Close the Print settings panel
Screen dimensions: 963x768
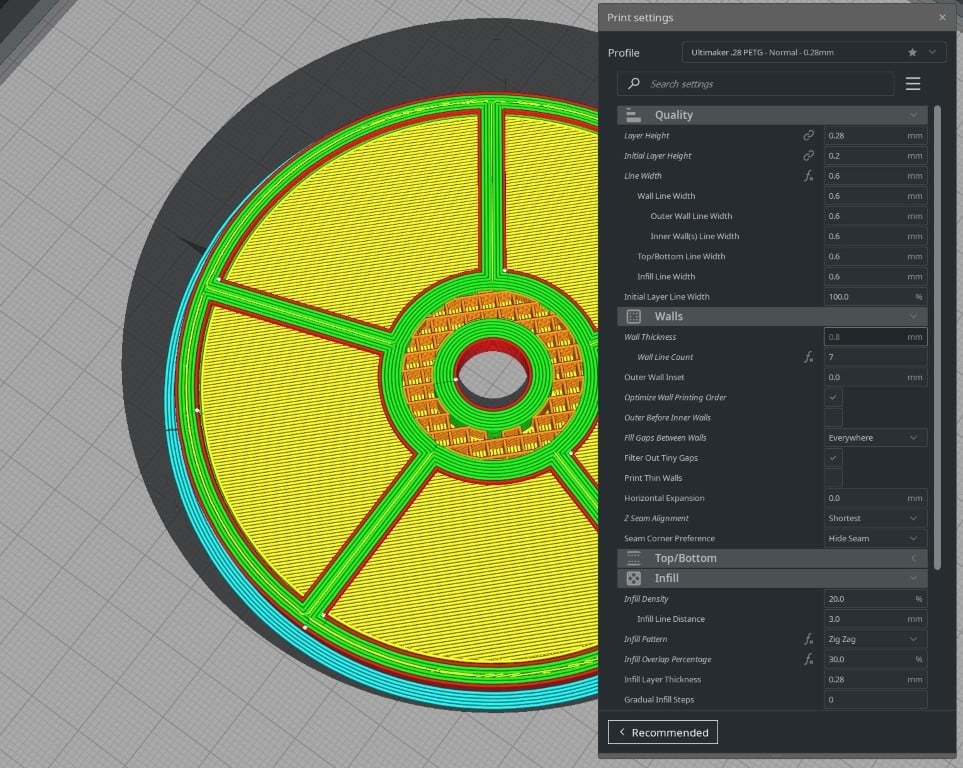pos(942,17)
